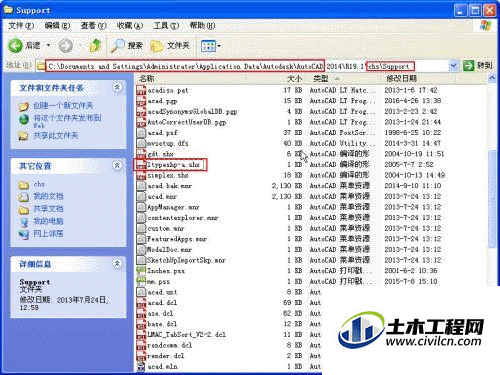
Task: Select the custom.mnr file icon
Action: coord(141,229)
